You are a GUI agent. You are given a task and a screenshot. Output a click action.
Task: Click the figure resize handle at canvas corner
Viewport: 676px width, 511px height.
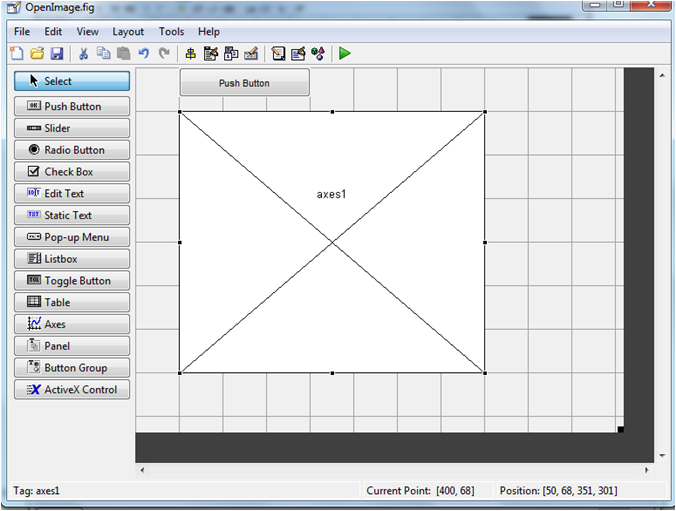[x=620, y=429]
